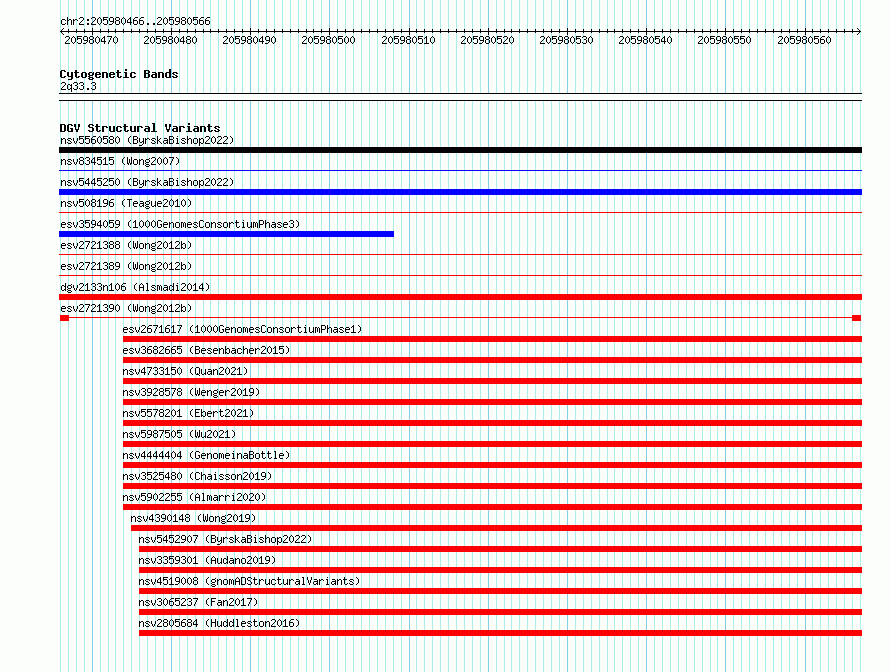The image size is (890, 672).
Task: Select the red nsv2805684 variant bar
Action: (500, 633)
